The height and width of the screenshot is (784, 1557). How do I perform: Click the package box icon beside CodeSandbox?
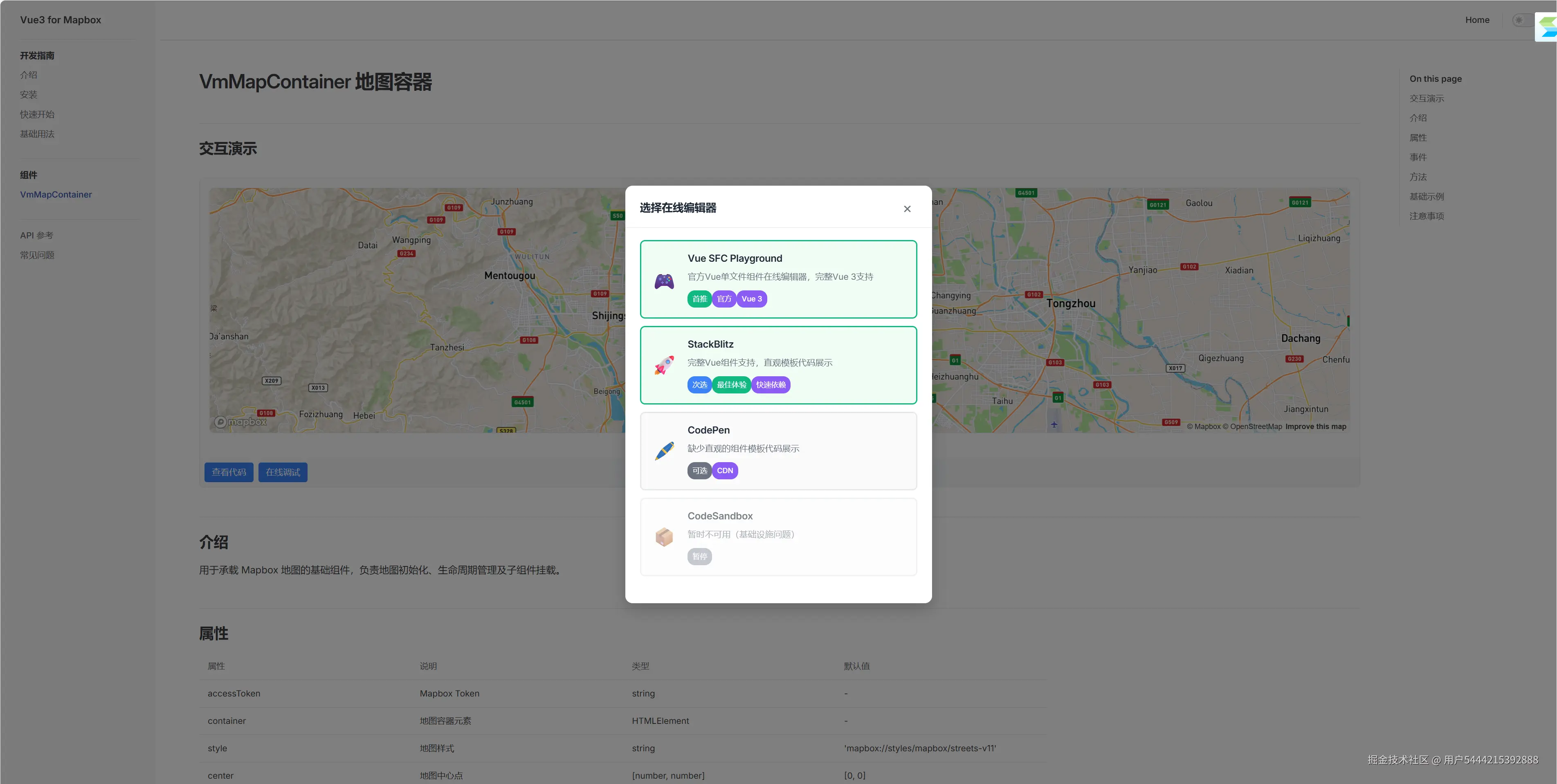coord(664,537)
